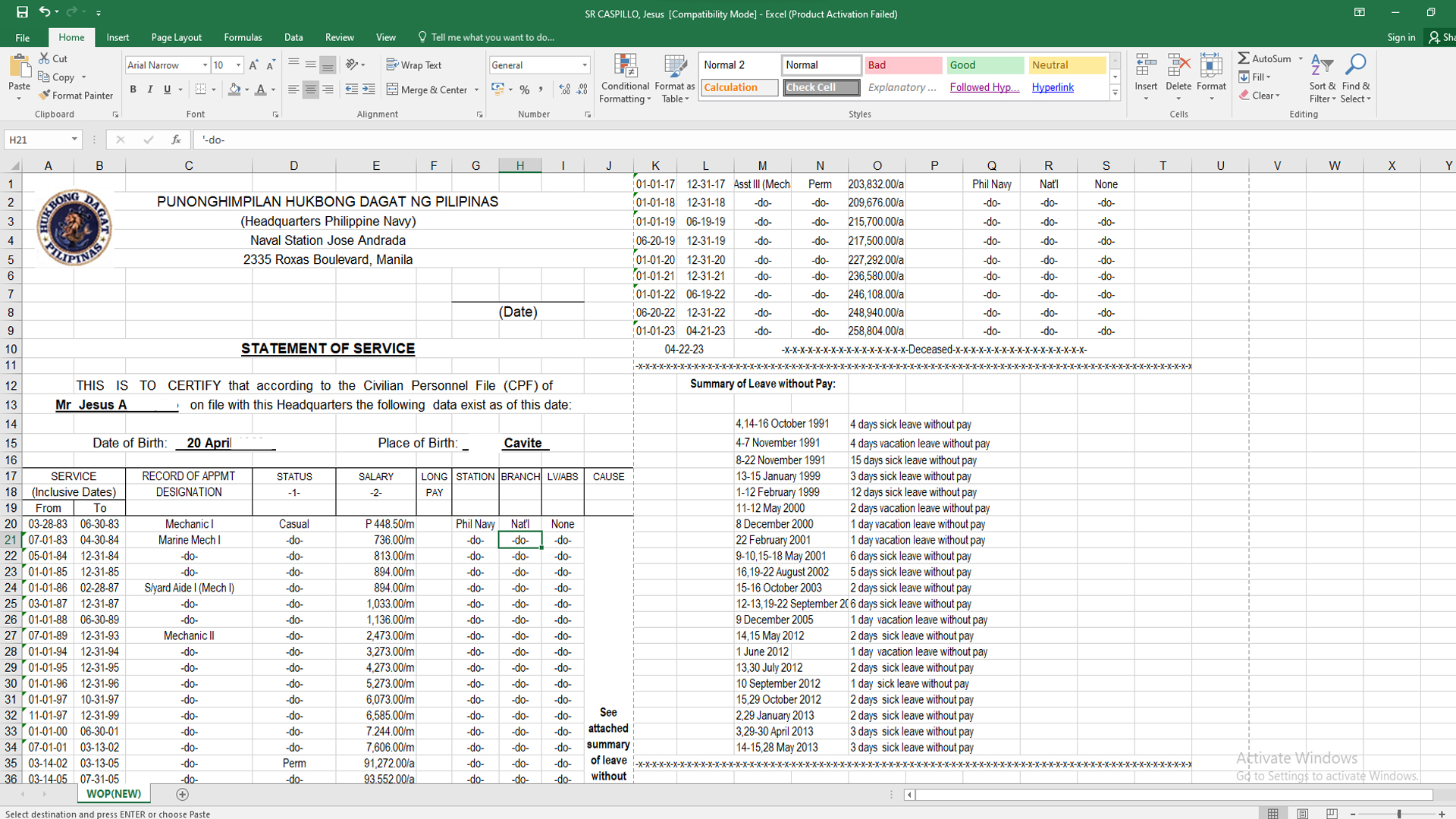
Task: Click the Sort & Filter icon
Action: (1322, 67)
